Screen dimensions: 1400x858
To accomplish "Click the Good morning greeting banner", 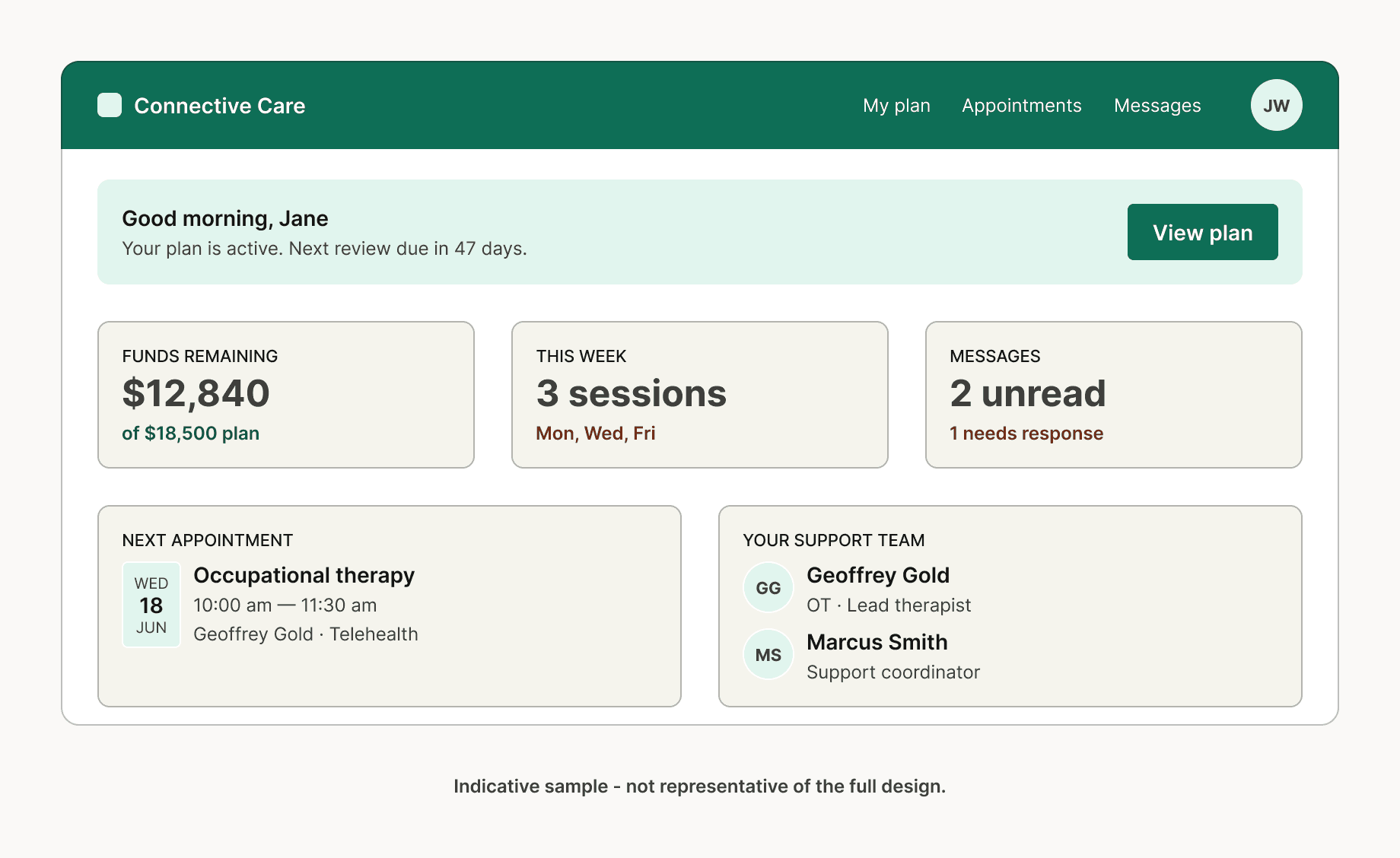I will pos(225,218).
